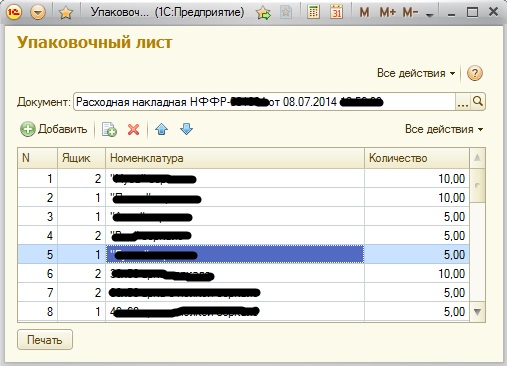507x366 pixels.
Task: Open the Favorites star icon in title bar
Action: tap(66, 13)
